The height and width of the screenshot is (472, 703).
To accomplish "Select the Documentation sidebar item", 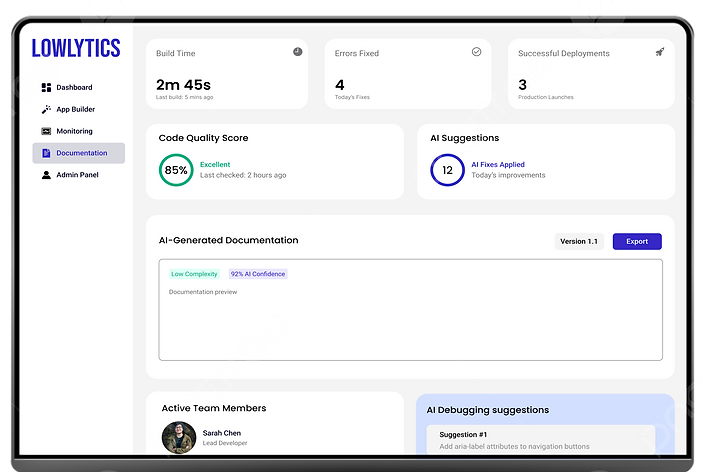I will [78, 153].
